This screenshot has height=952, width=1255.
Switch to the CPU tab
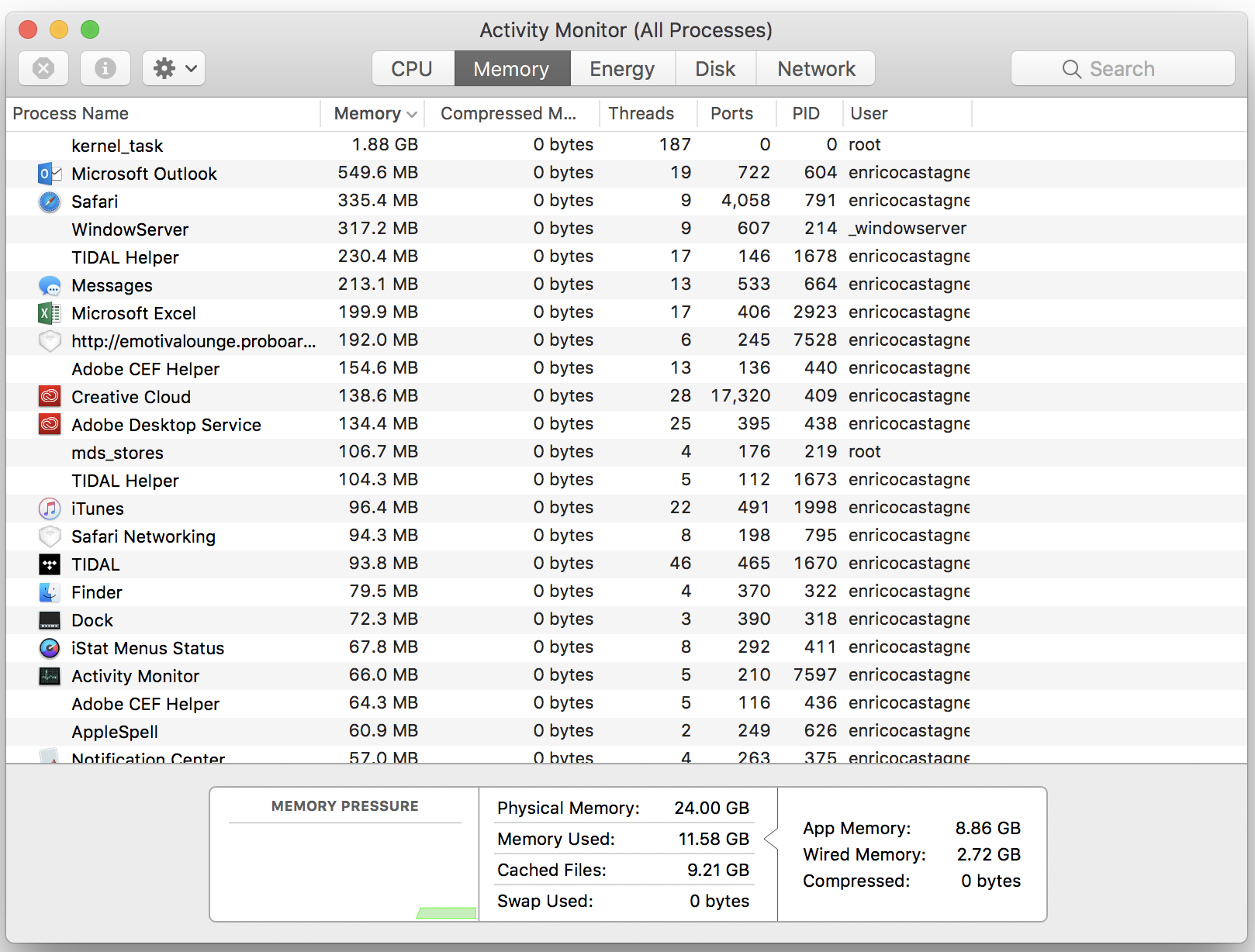[x=413, y=68]
